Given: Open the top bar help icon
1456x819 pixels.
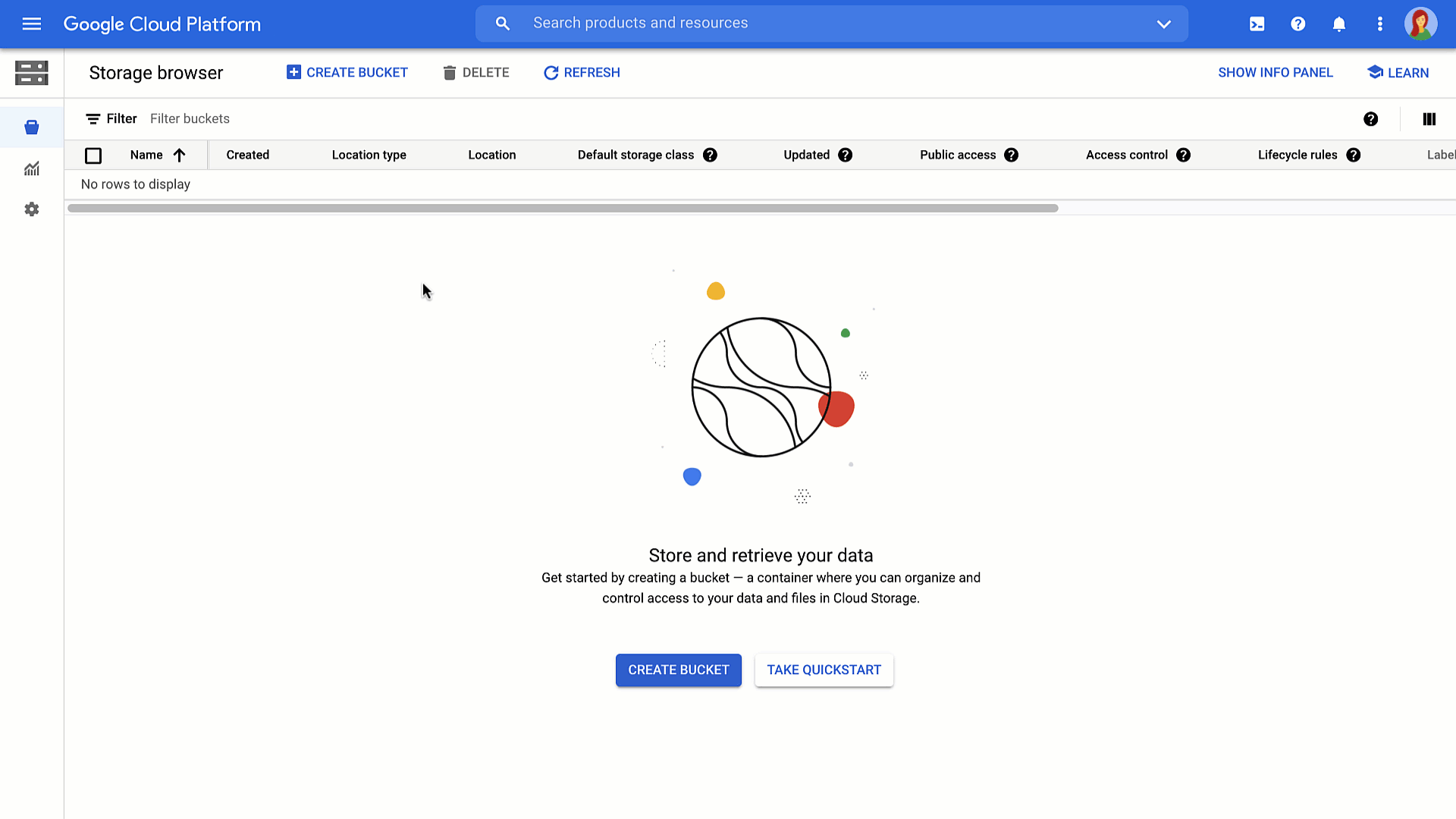Looking at the screenshot, I should point(1298,24).
